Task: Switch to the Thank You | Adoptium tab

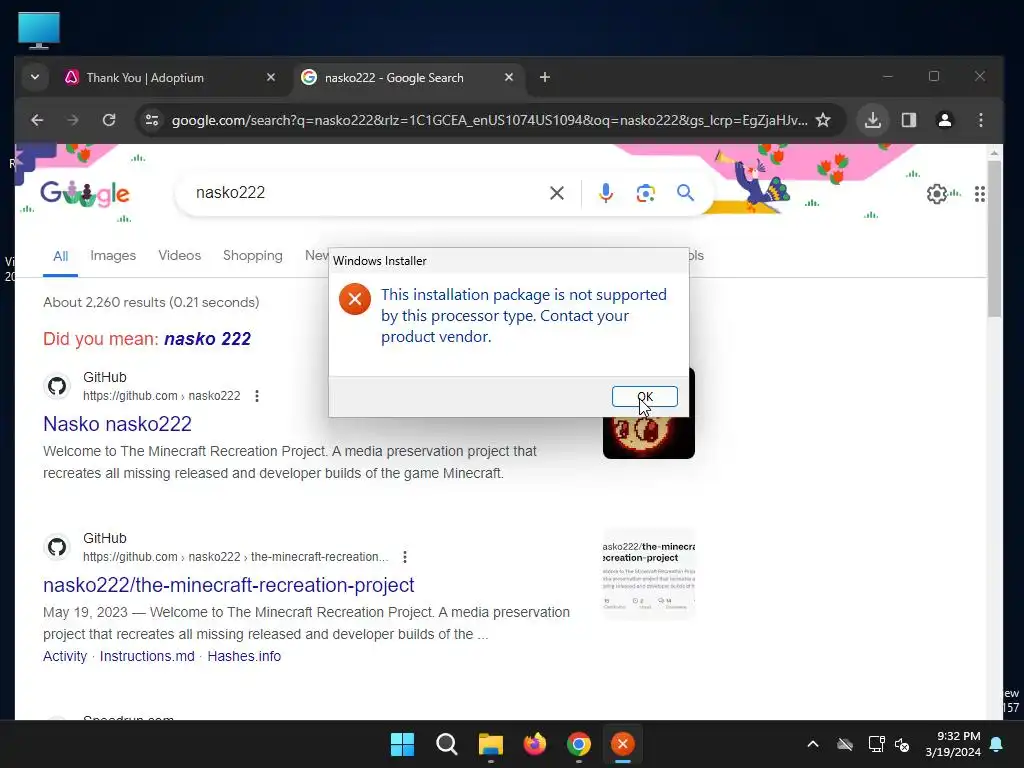Action: pos(170,78)
